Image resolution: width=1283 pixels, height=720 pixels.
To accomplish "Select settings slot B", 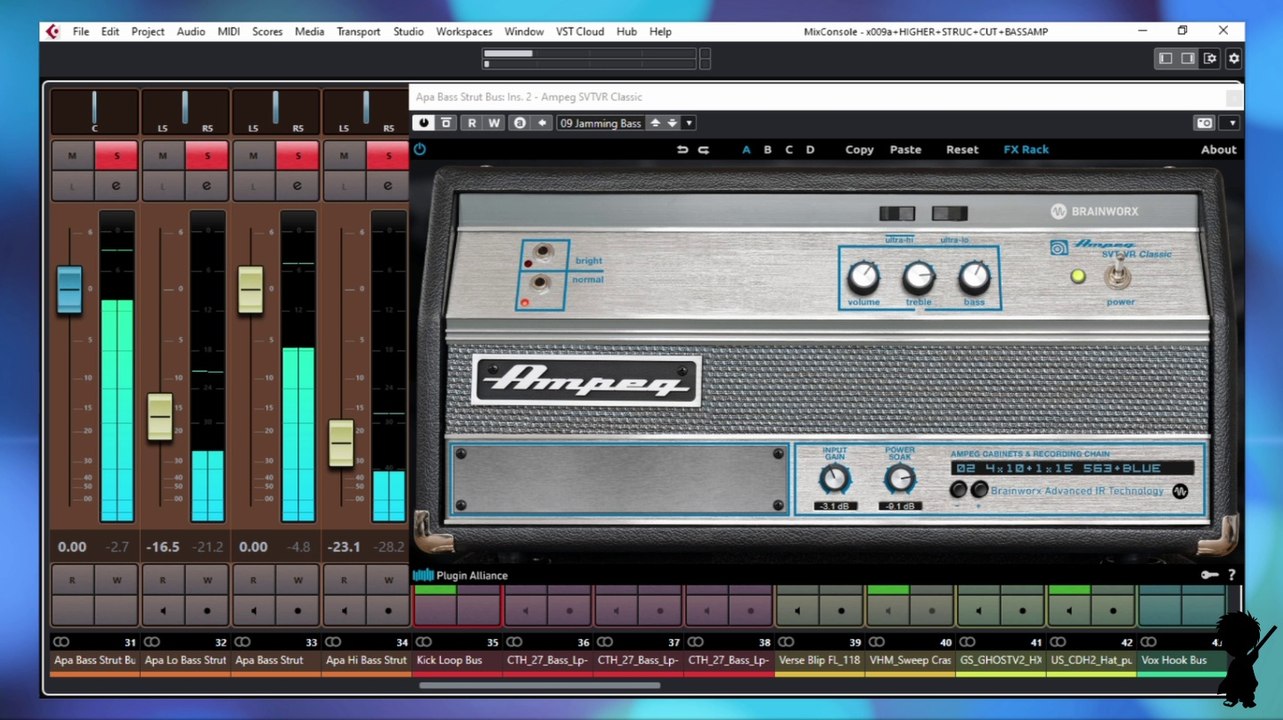I will (x=768, y=150).
